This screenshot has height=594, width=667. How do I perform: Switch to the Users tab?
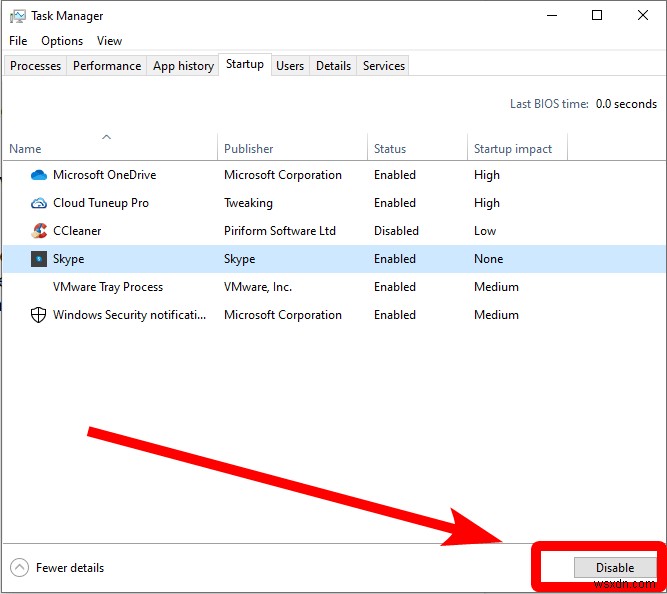tap(290, 66)
